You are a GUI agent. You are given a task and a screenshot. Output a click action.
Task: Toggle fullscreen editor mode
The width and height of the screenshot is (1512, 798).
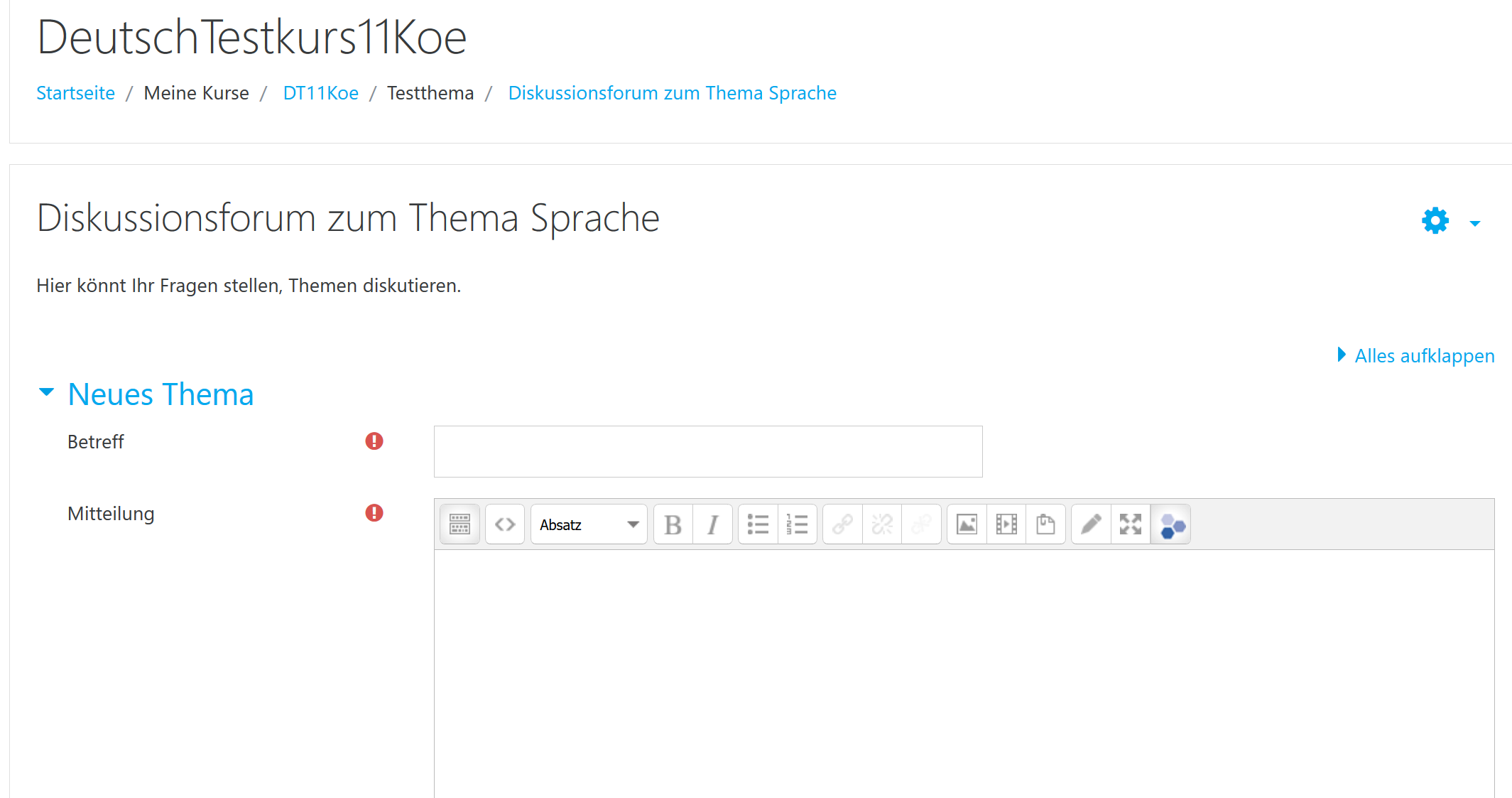(x=1131, y=524)
